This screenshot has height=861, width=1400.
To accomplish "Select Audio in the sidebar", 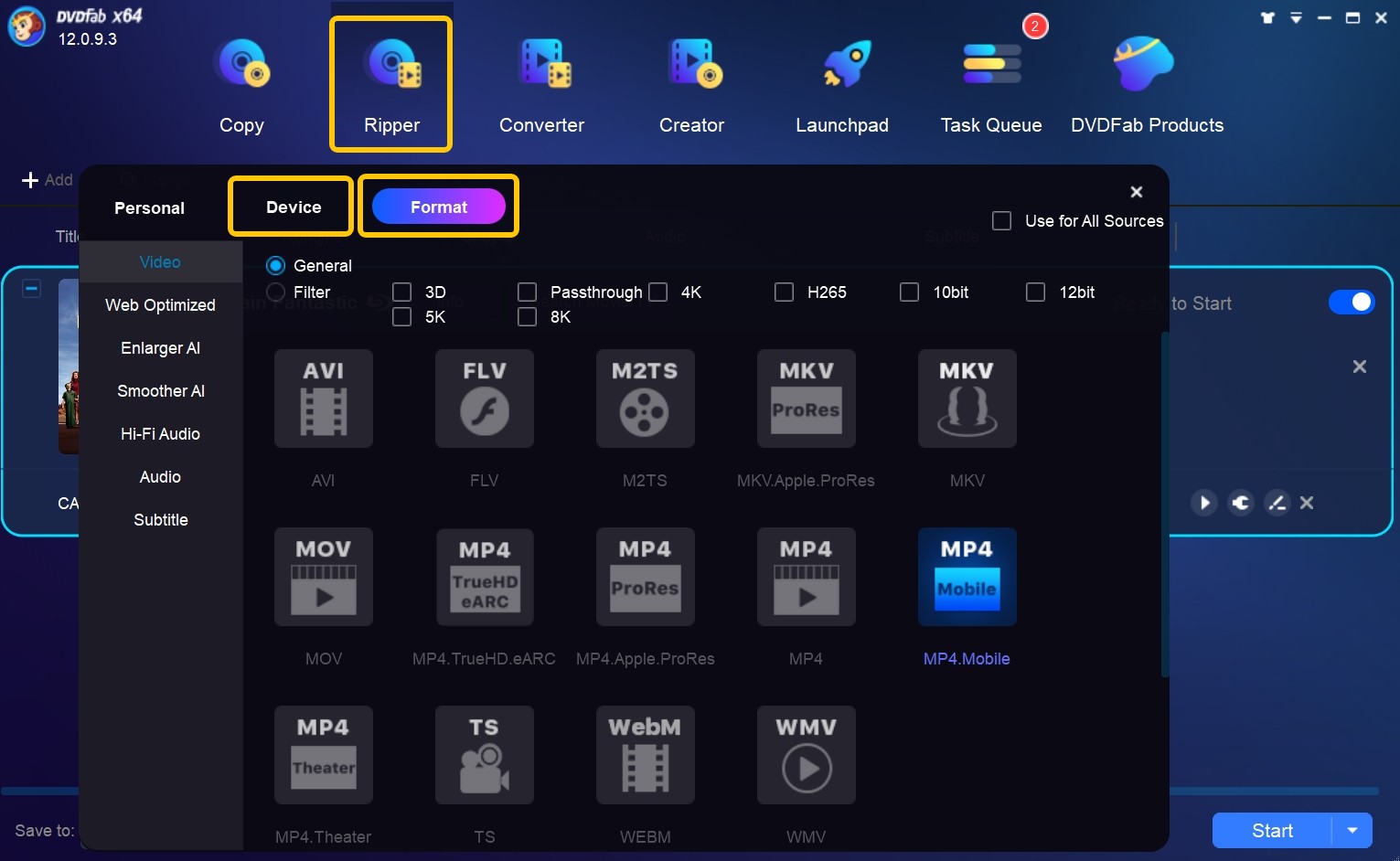I will [x=160, y=477].
